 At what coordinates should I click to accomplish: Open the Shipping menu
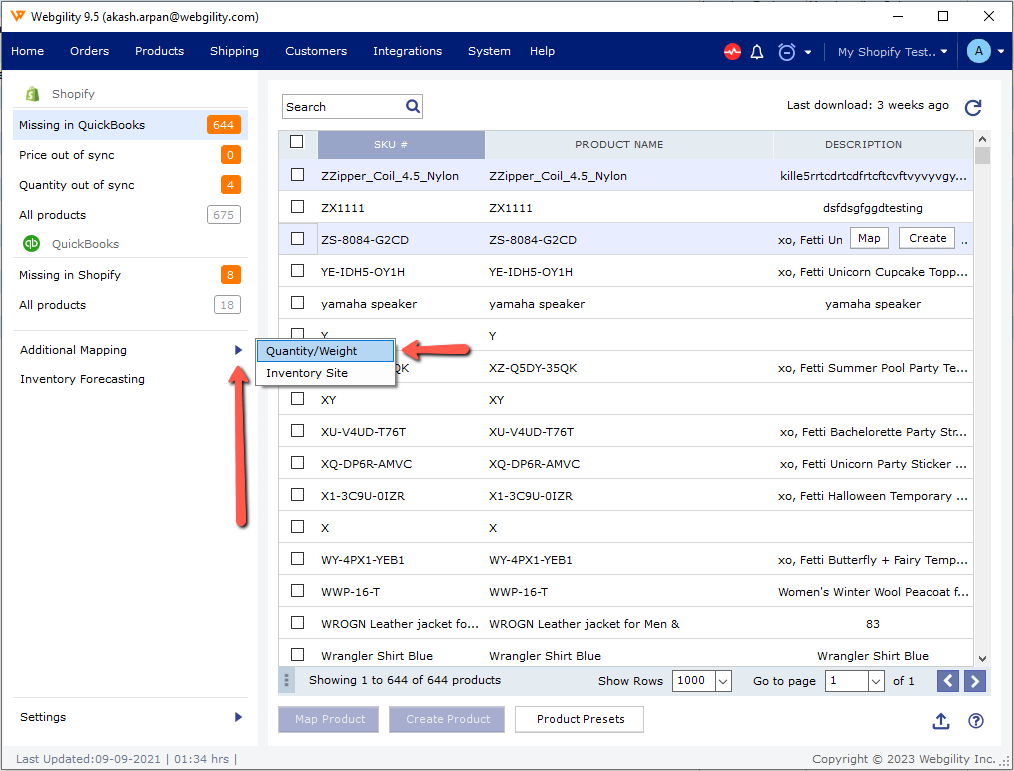(x=234, y=51)
